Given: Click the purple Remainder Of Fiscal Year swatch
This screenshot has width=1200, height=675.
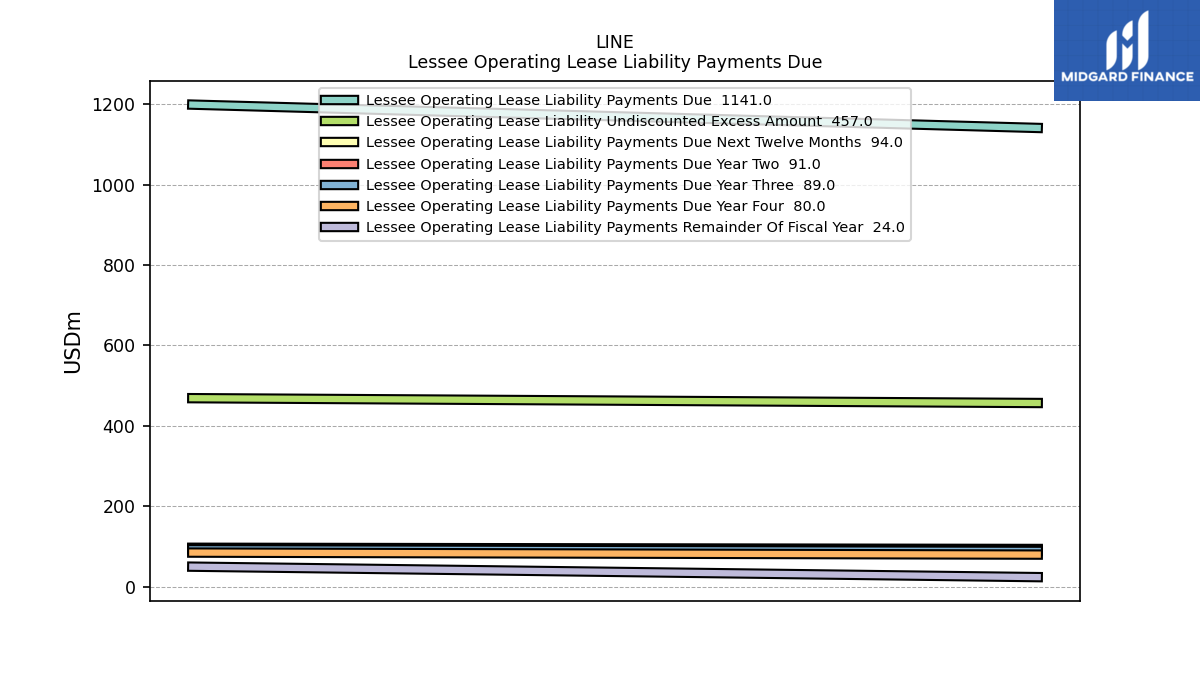Looking at the screenshot, I should coord(339,227).
